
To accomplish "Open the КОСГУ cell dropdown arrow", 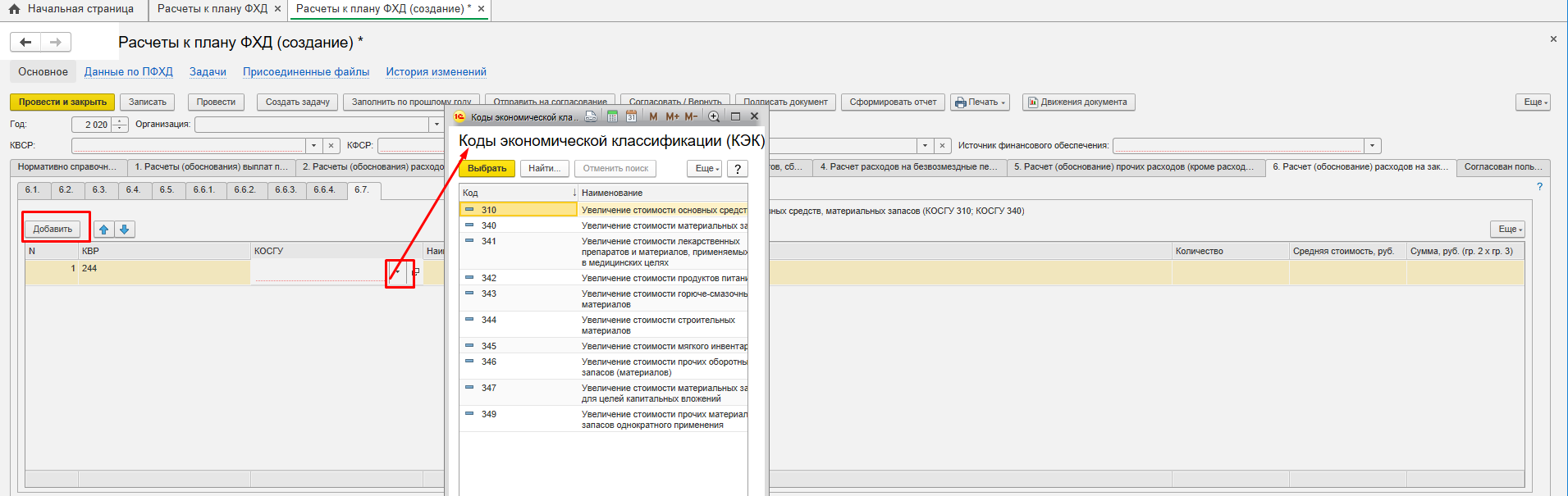I will point(397,271).
